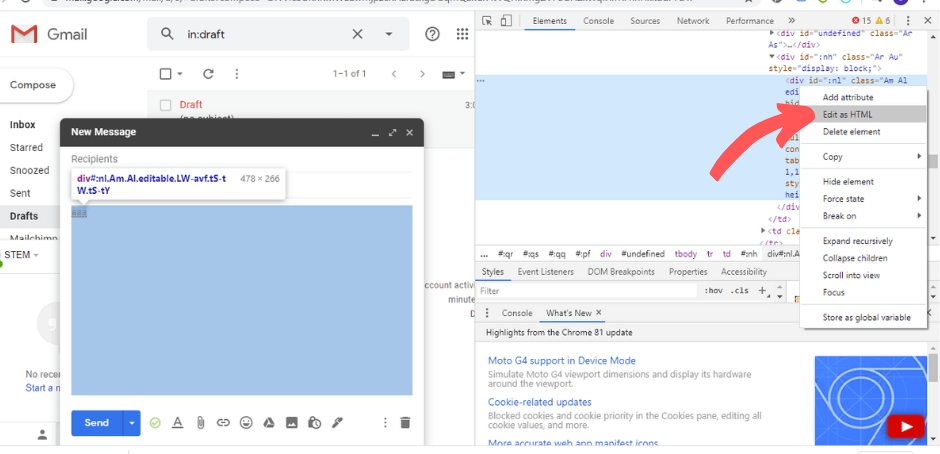The height and width of the screenshot is (454, 940).
Task: Attach files with the paperclip icon
Action: tap(200, 423)
